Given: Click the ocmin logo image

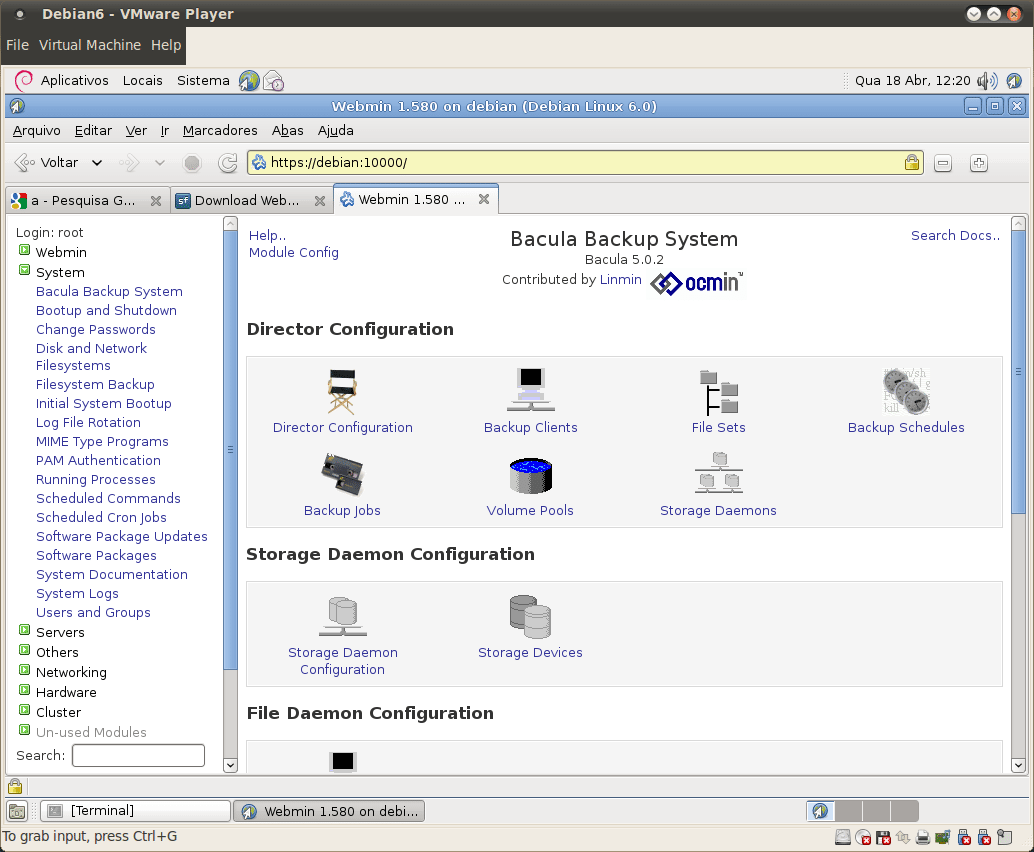Looking at the screenshot, I should coord(696,283).
